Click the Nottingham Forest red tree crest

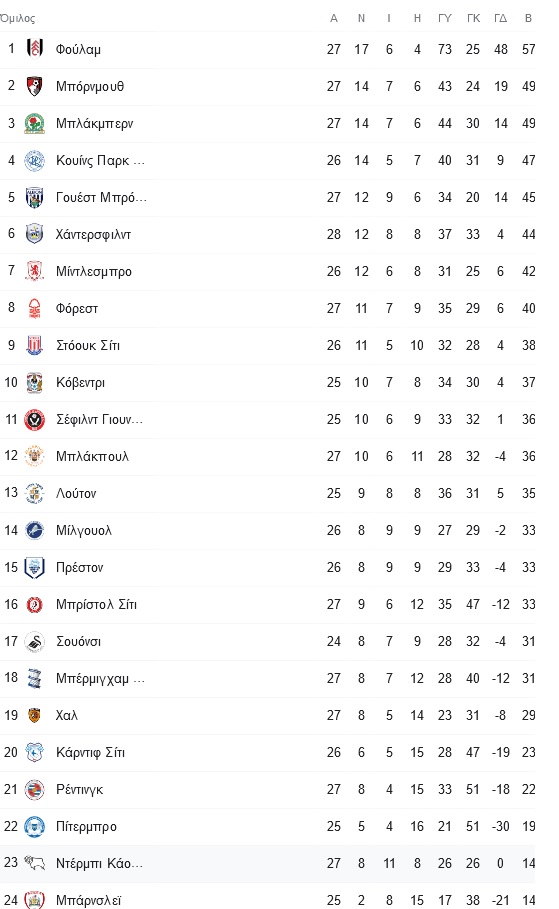[35, 308]
